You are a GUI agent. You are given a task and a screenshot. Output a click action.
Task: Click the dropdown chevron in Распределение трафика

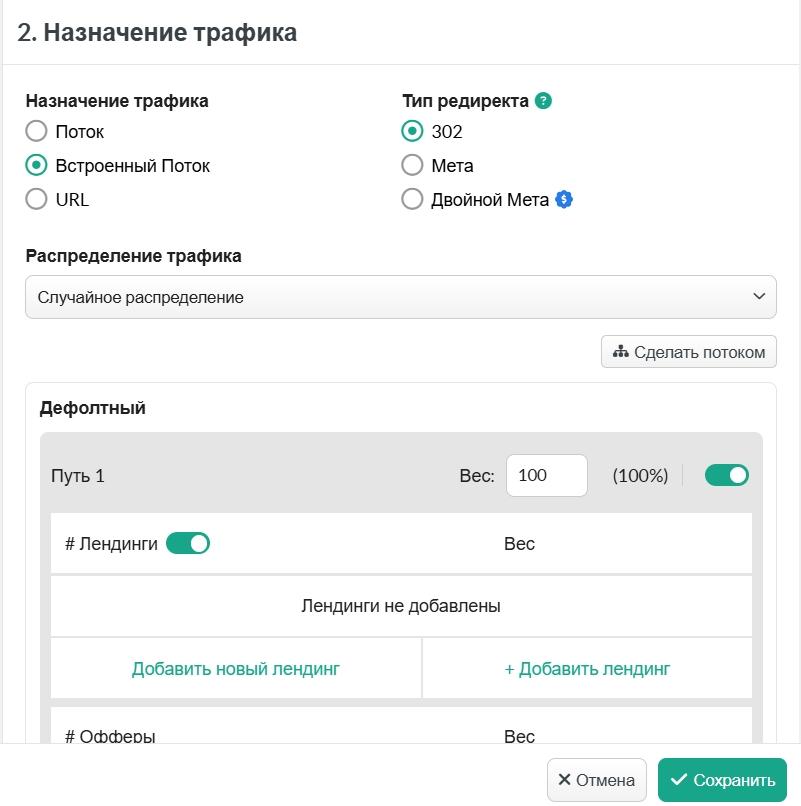(x=759, y=297)
